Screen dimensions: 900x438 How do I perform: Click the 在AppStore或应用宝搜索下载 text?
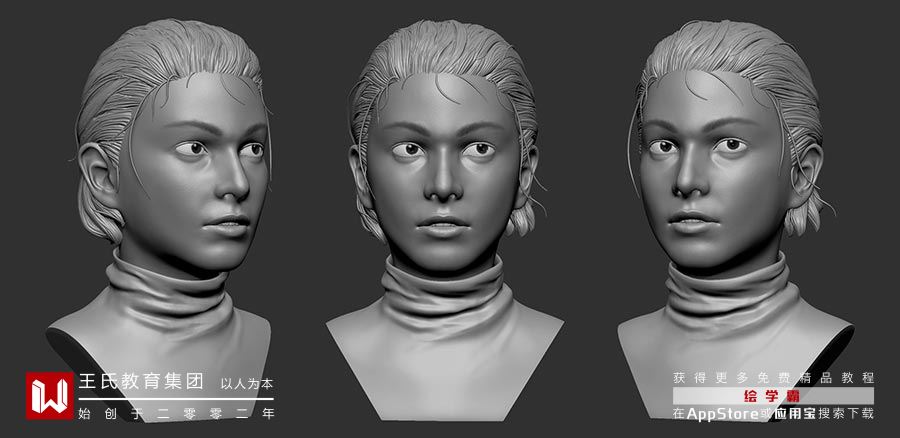click(x=773, y=413)
